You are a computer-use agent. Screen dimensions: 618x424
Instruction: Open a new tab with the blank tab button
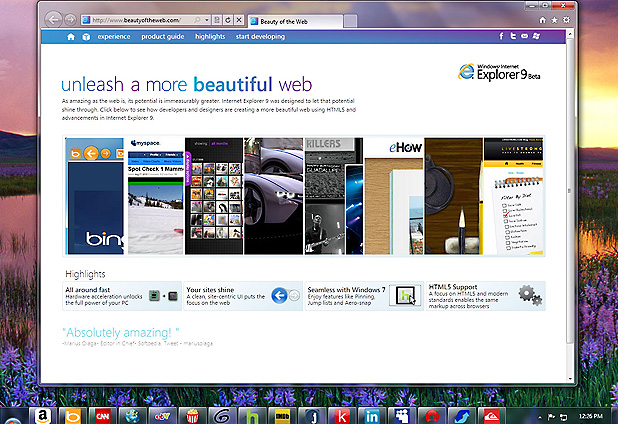pos(350,21)
